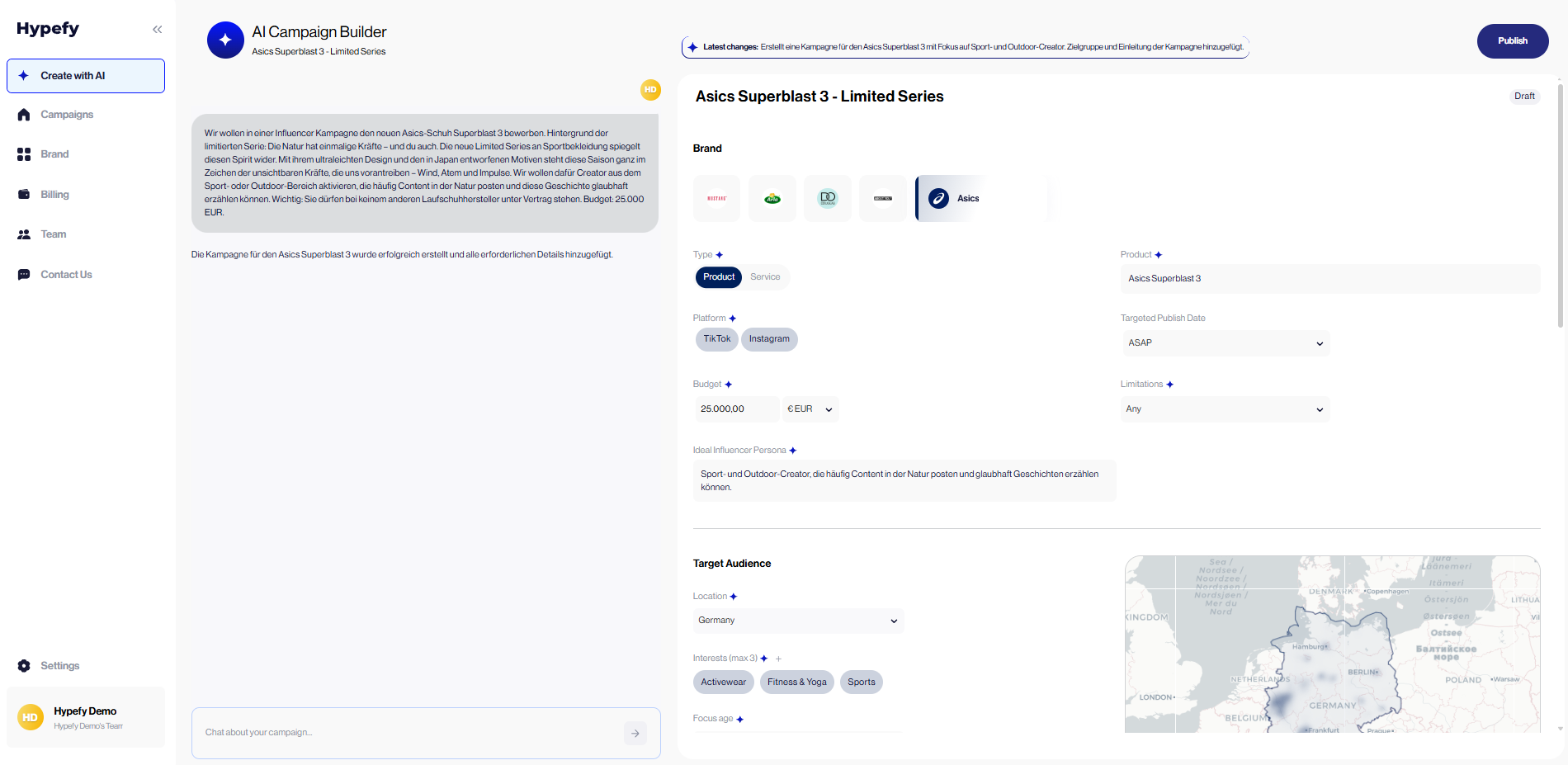Edit the budget amount 25.000,00
The image size is (1568, 765).
pyautogui.click(x=737, y=409)
